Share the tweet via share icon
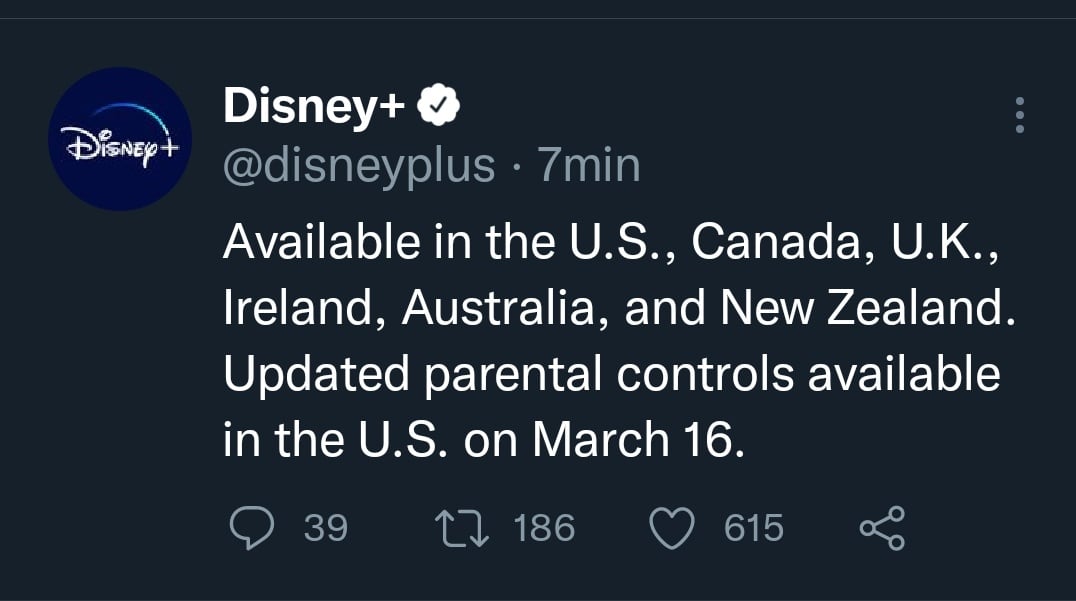 883,528
